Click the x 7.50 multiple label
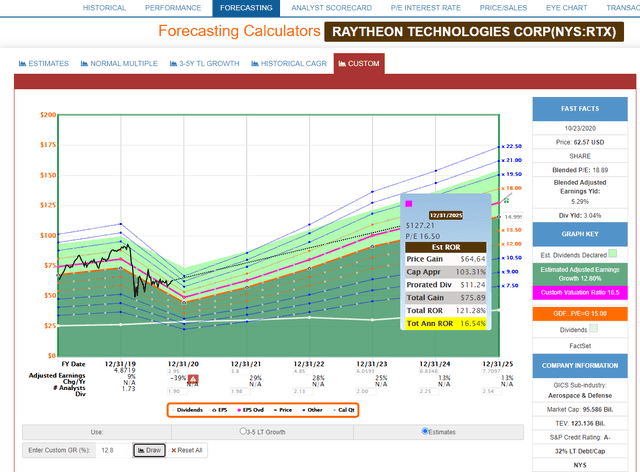This screenshot has height=472, width=640. [510, 286]
